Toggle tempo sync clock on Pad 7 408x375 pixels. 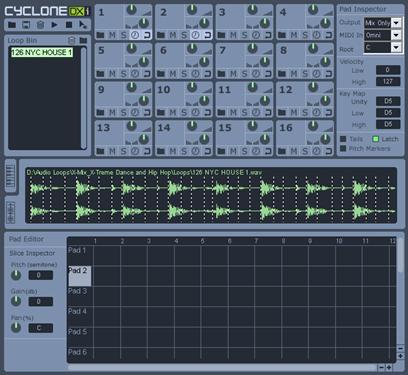point(256,73)
